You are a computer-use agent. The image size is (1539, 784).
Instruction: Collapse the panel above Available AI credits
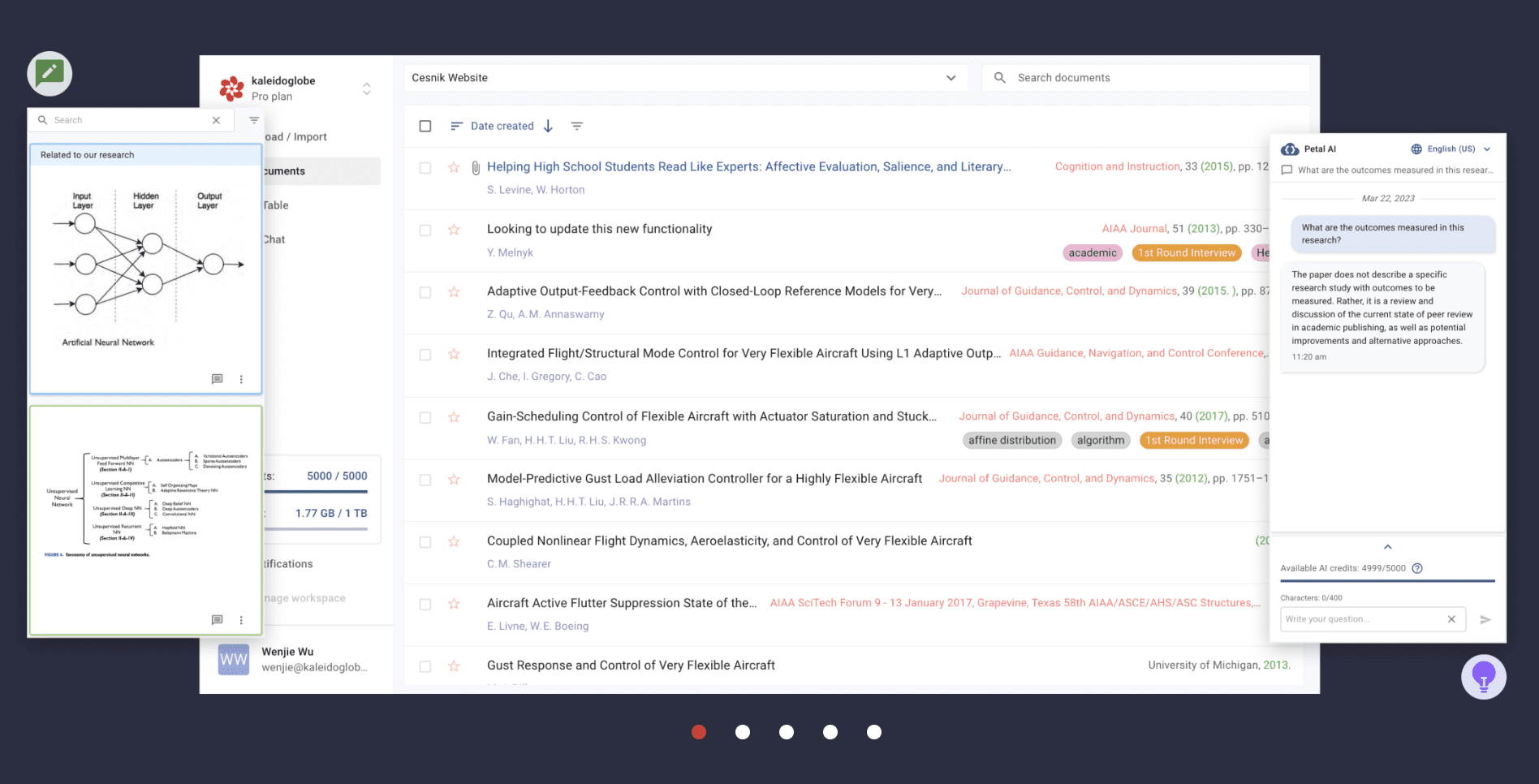pyautogui.click(x=1387, y=546)
